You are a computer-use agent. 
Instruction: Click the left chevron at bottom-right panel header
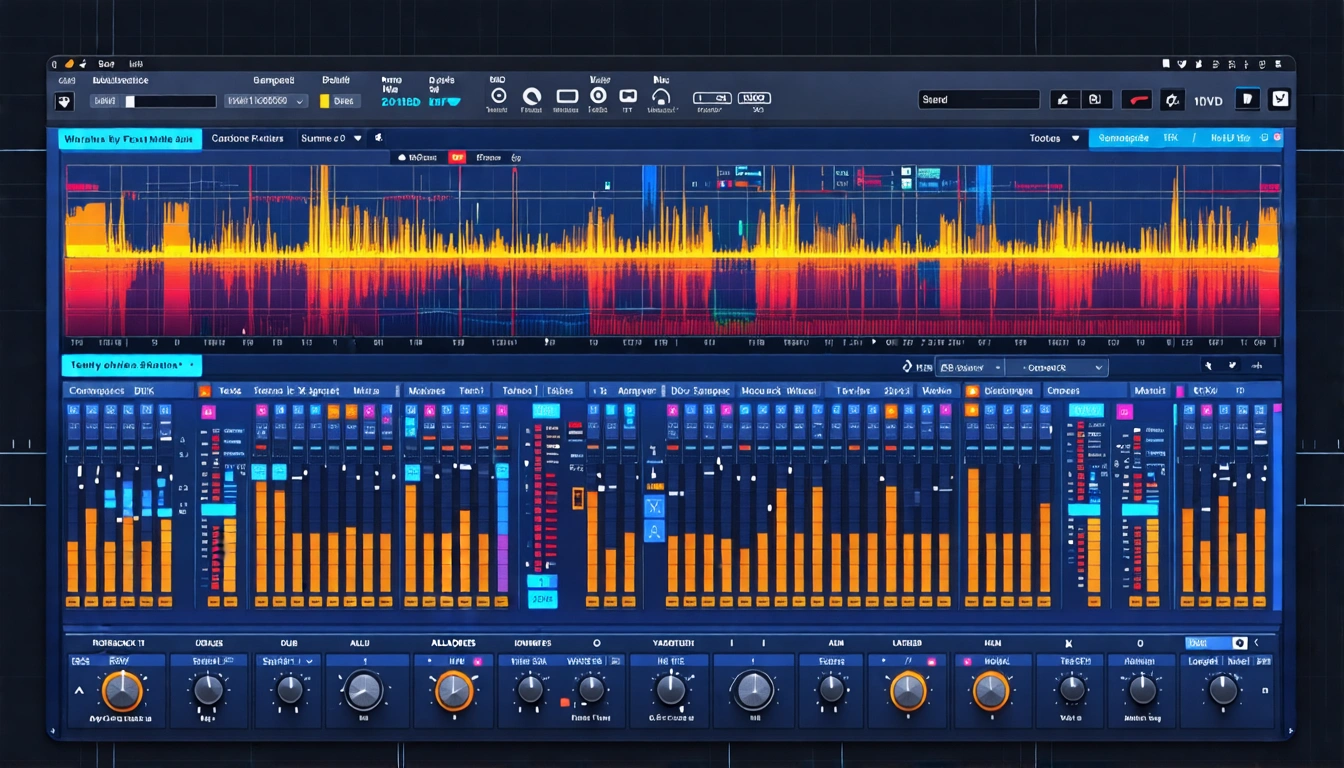(1257, 643)
